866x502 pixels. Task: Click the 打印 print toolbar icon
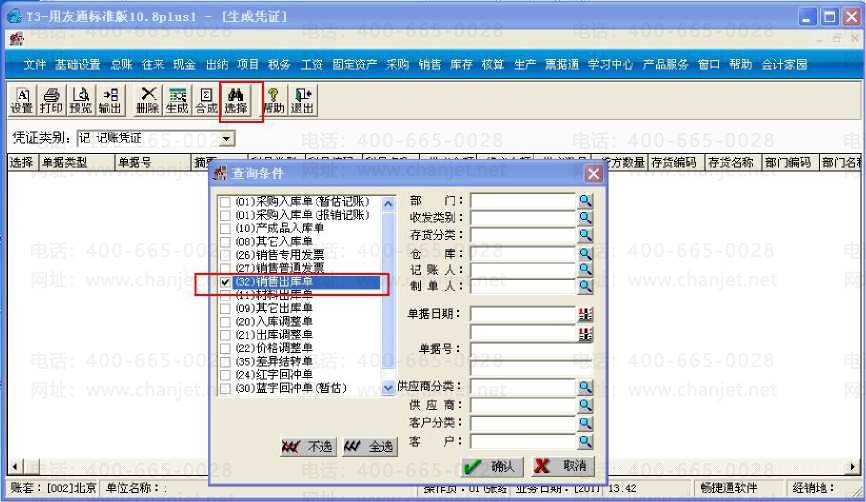(x=51, y=101)
